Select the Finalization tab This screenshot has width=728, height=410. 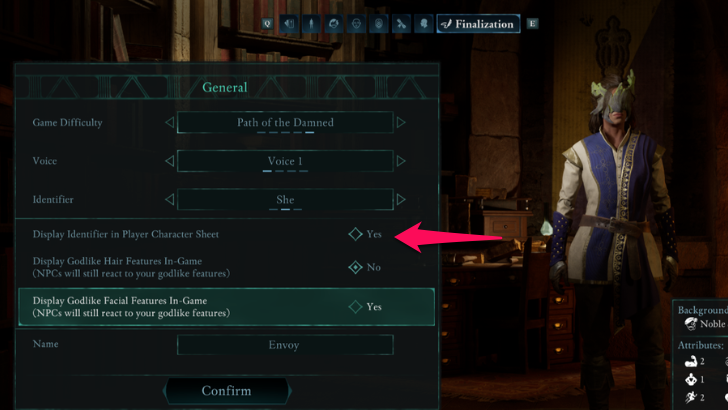(x=478, y=24)
